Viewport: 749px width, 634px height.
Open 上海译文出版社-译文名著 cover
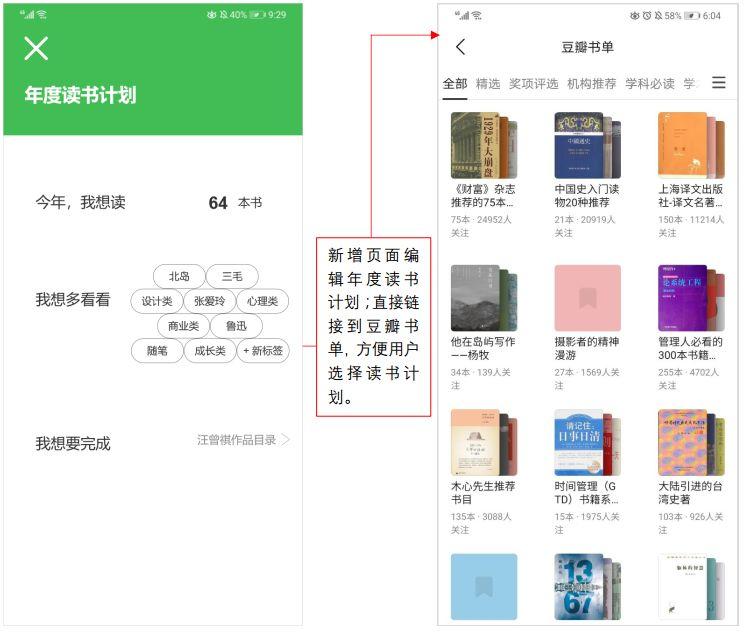tap(691, 146)
